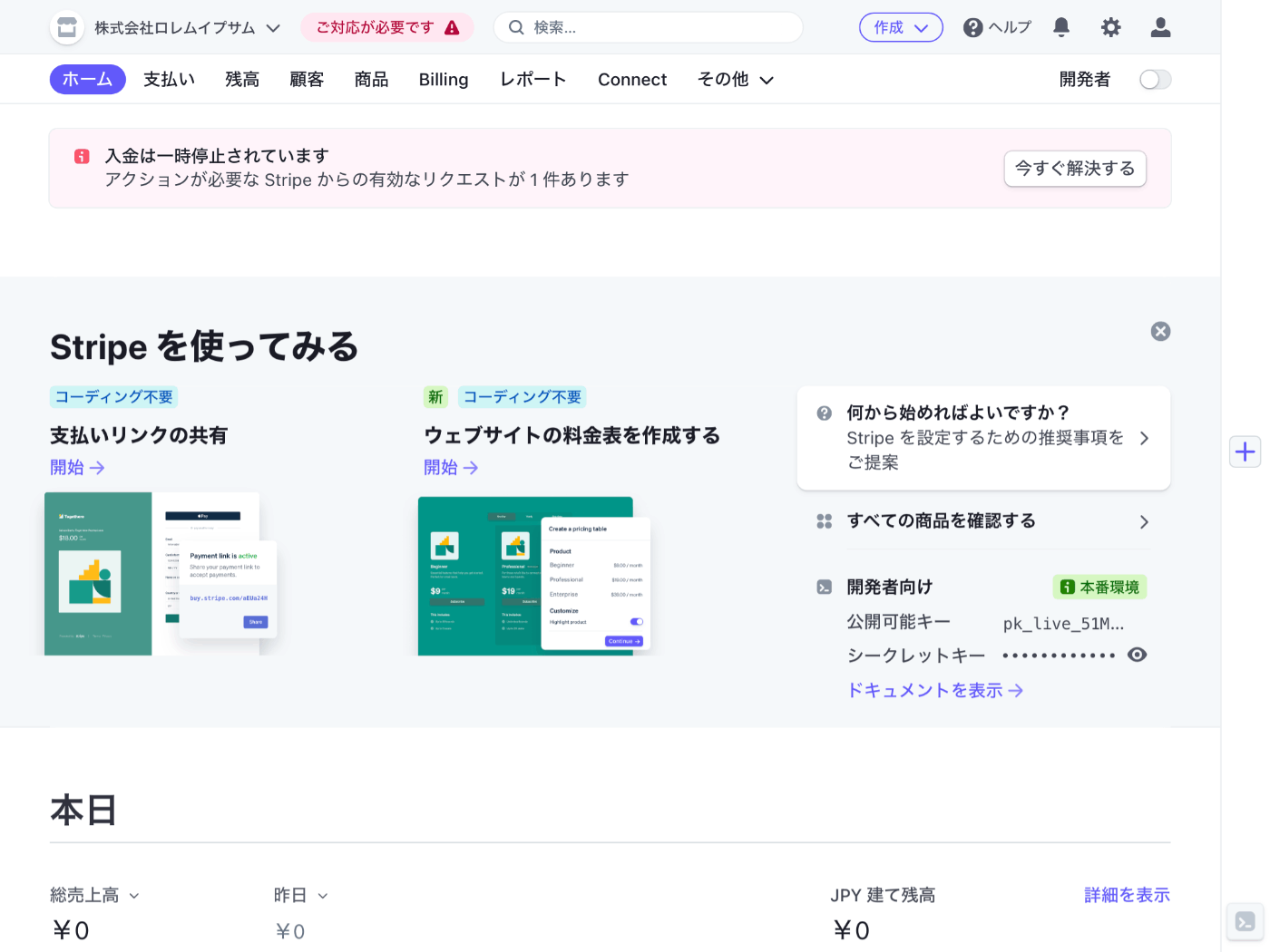Click the question mark icon in the suggestions card
This screenshot has width=1270, height=952.
(x=824, y=413)
